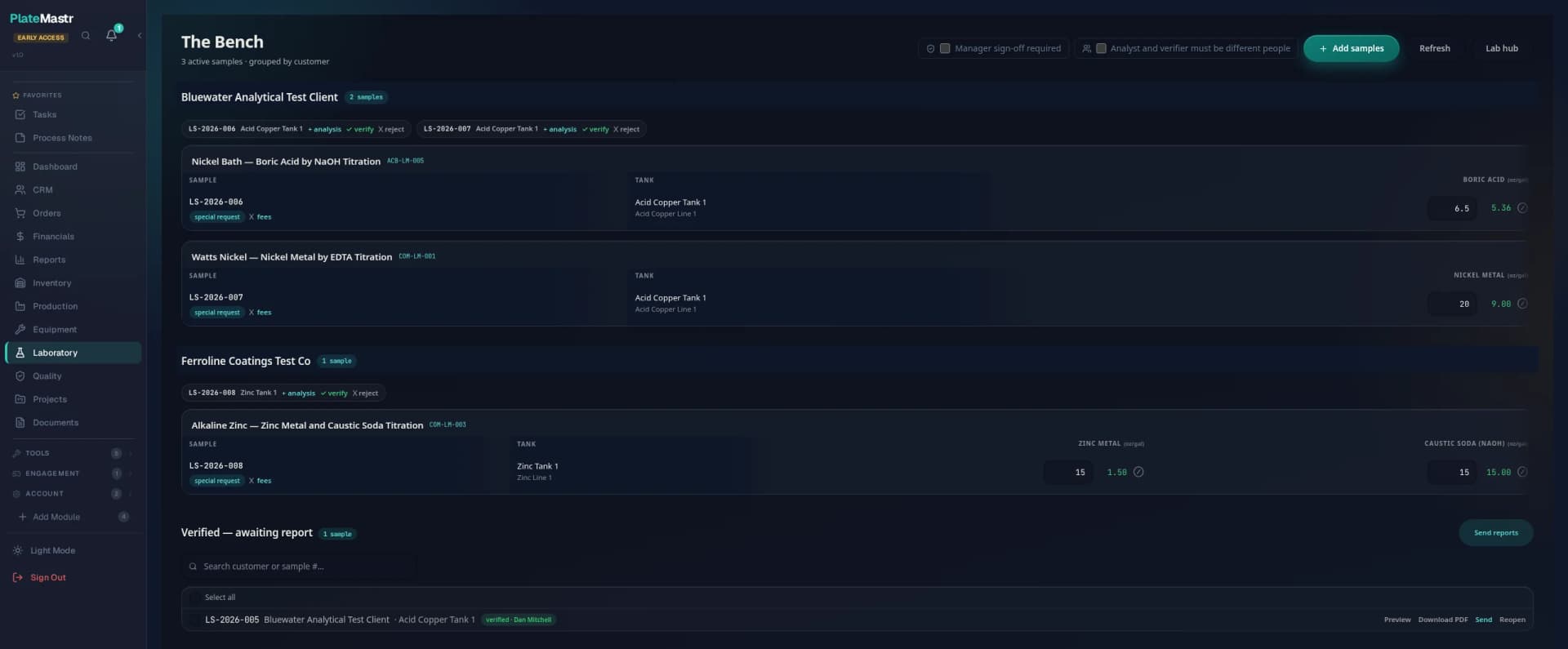Open the Laboratory module in sidebar
This screenshot has height=649, width=1568.
(x=73, y=353)
